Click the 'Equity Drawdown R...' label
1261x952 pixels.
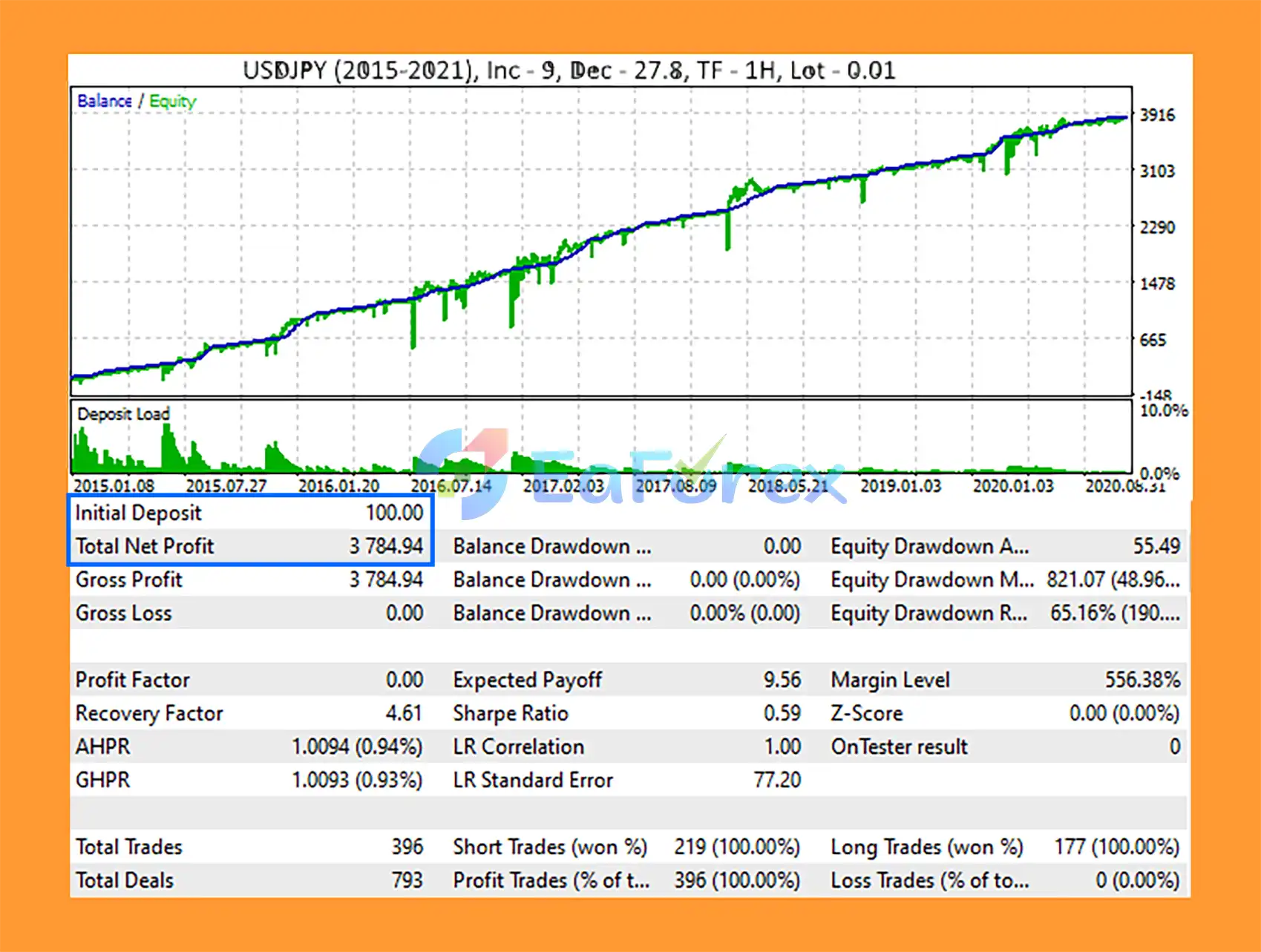tap(929, 613)
